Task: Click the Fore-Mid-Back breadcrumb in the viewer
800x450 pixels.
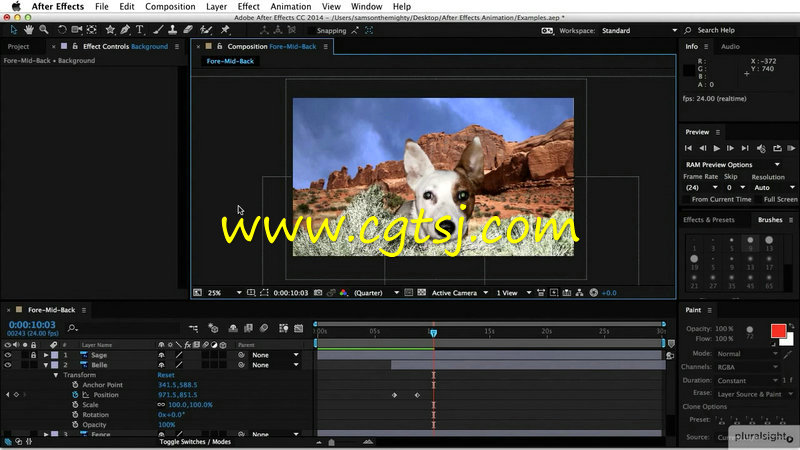Action: [x=230, y=61]
